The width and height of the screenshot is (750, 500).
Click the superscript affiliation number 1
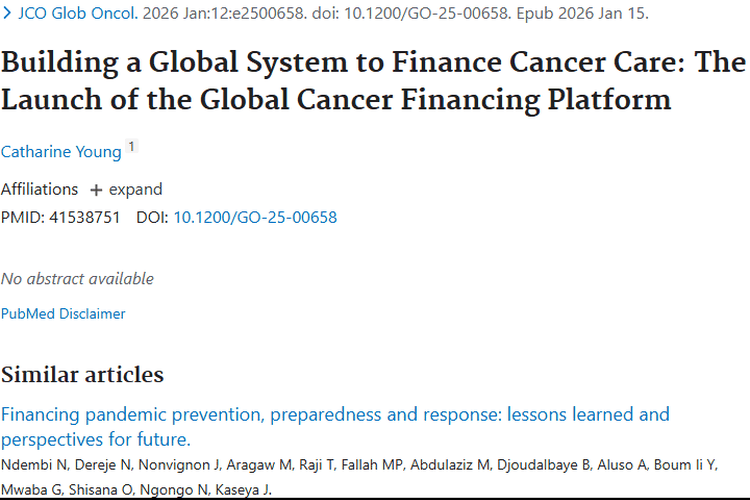click(x=131, y=148)
